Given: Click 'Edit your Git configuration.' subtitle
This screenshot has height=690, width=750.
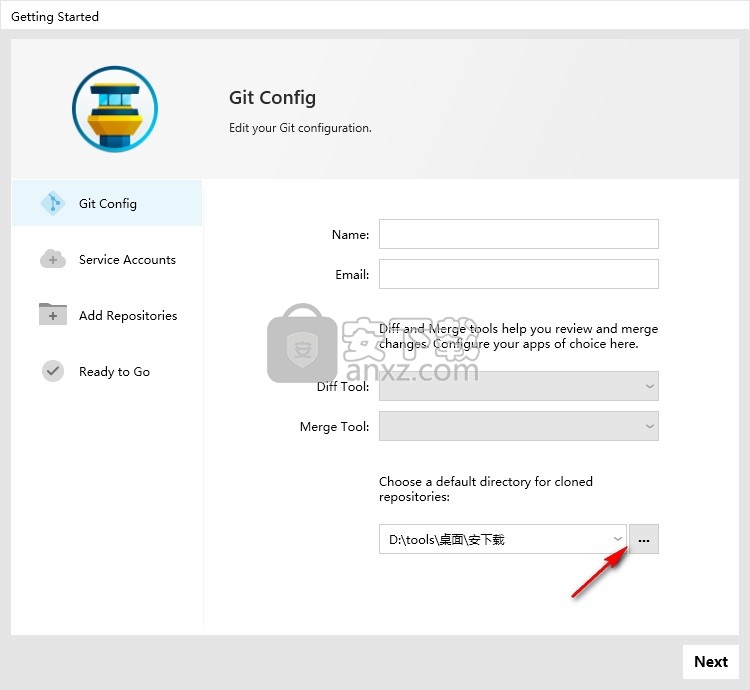Looking at the screenshot, I should click(x=300, y=128).
